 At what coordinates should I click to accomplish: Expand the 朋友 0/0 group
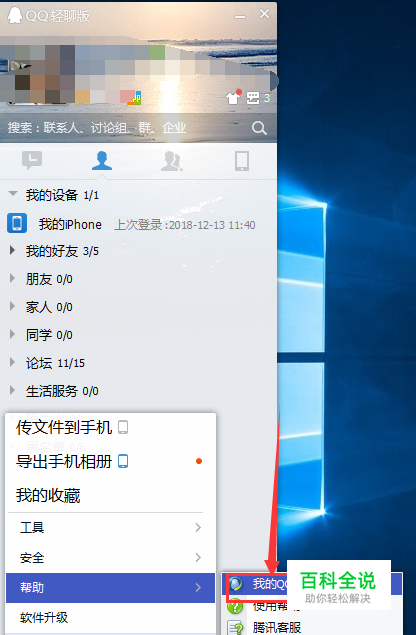(12, 279)
